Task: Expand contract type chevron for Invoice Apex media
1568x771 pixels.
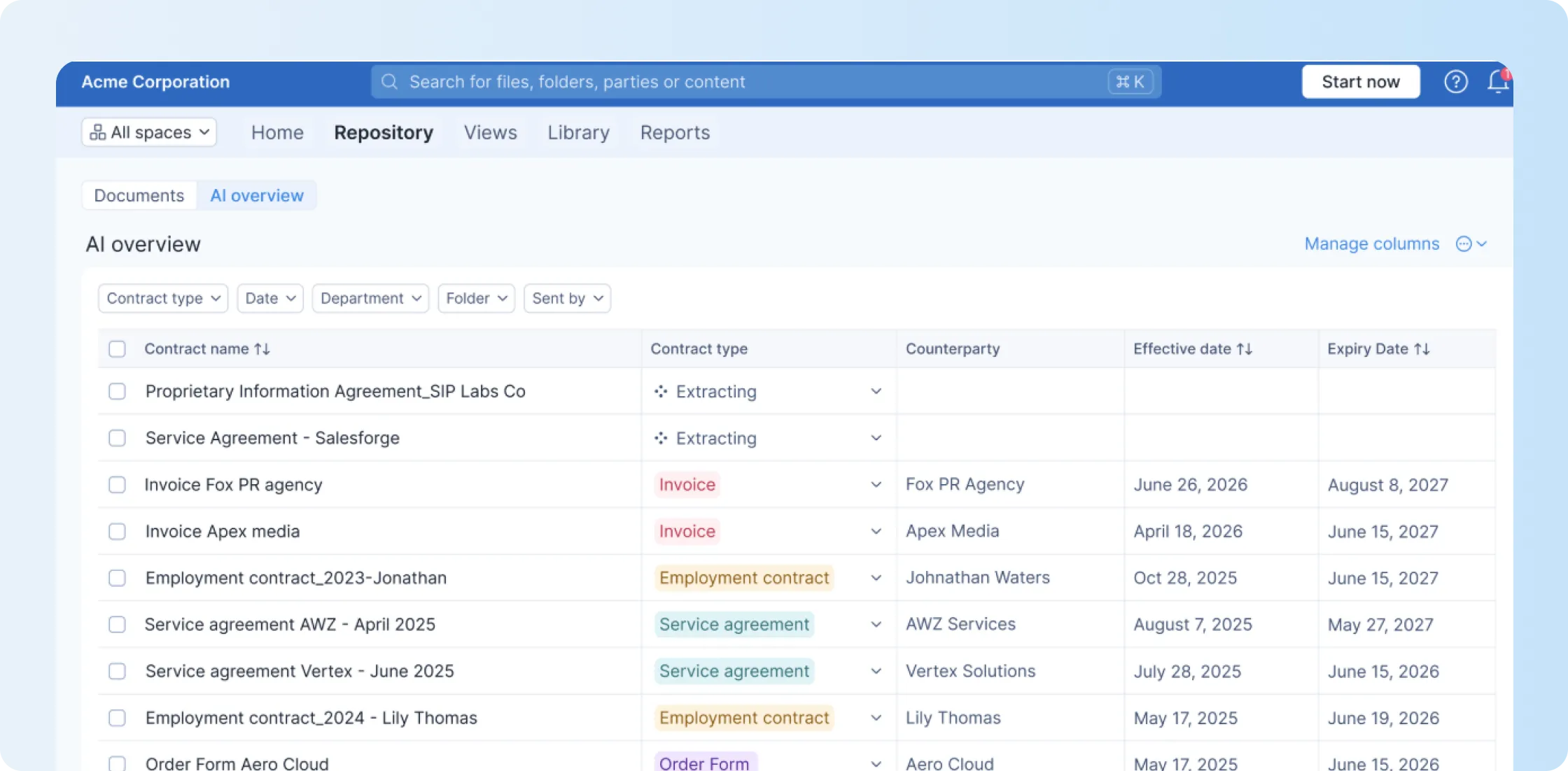Action: tap(876, 532)
